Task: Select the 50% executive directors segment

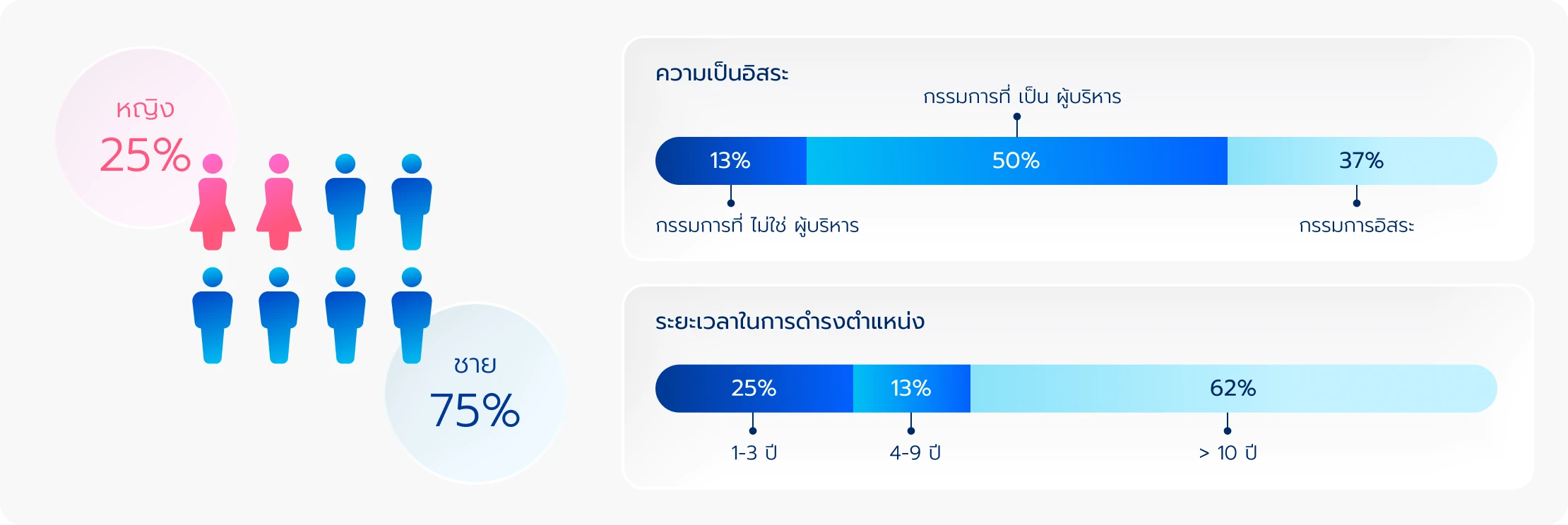Action: [1017, 161]
